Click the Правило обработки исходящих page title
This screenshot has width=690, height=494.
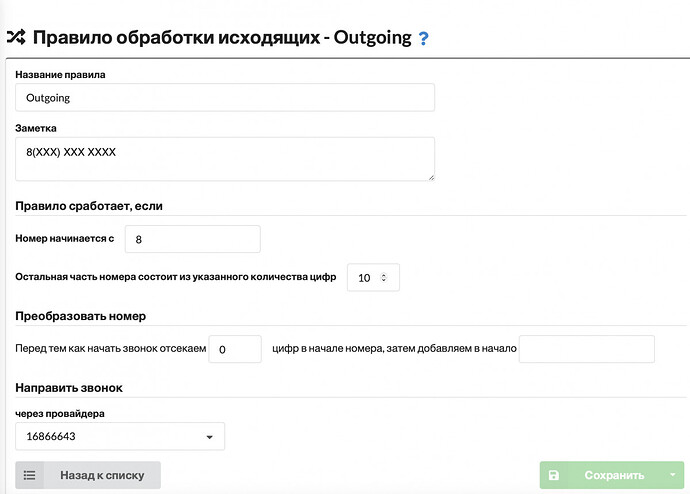222,37
